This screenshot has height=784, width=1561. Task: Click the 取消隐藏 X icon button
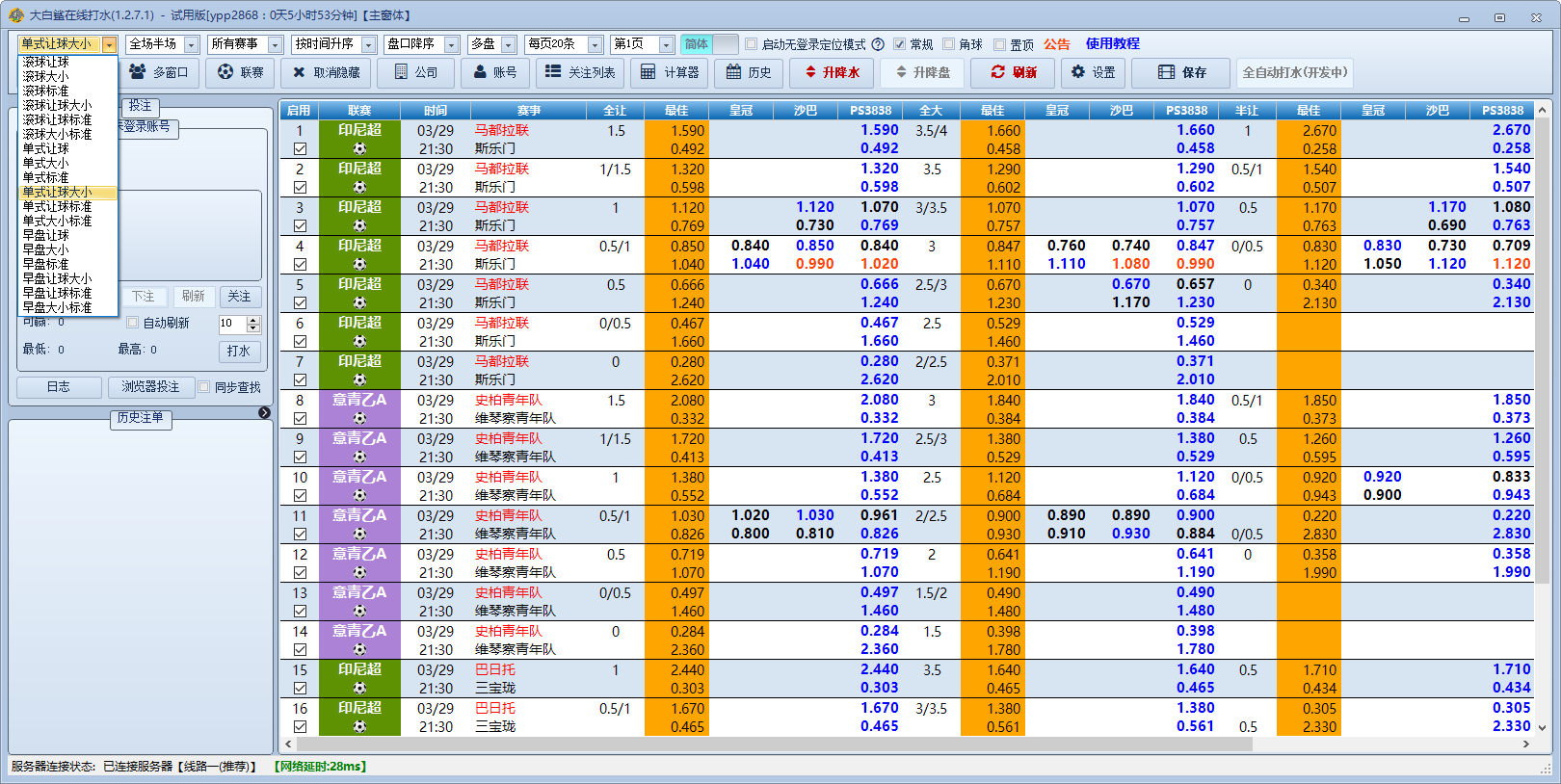[326, 72]
